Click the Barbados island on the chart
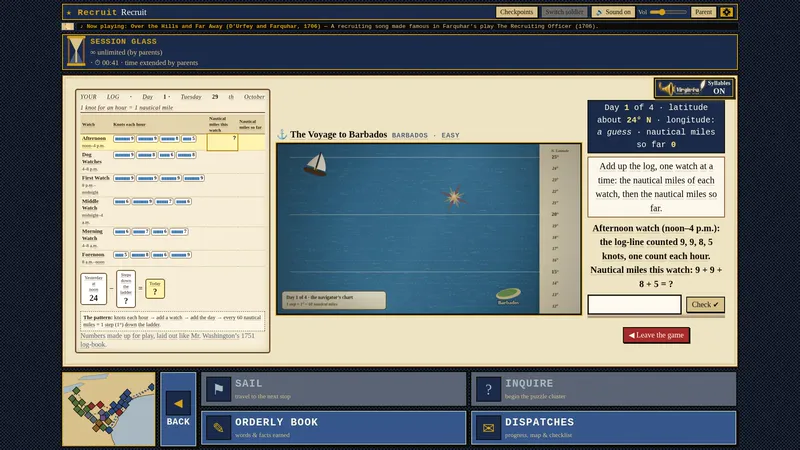Image resolution: width=800 pixels, height=450 pixels. click(508, 294)
